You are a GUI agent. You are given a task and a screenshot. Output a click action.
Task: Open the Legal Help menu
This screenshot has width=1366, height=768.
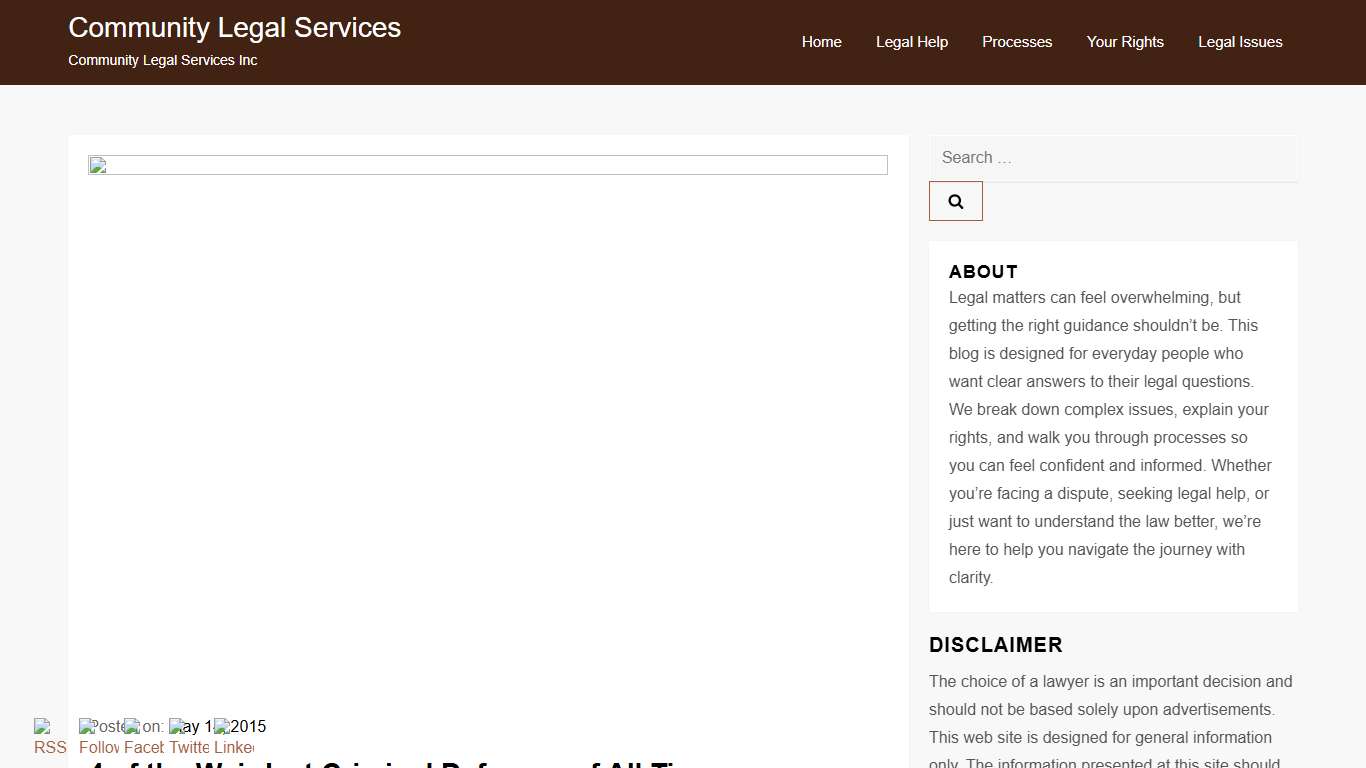tap(911, 42)
